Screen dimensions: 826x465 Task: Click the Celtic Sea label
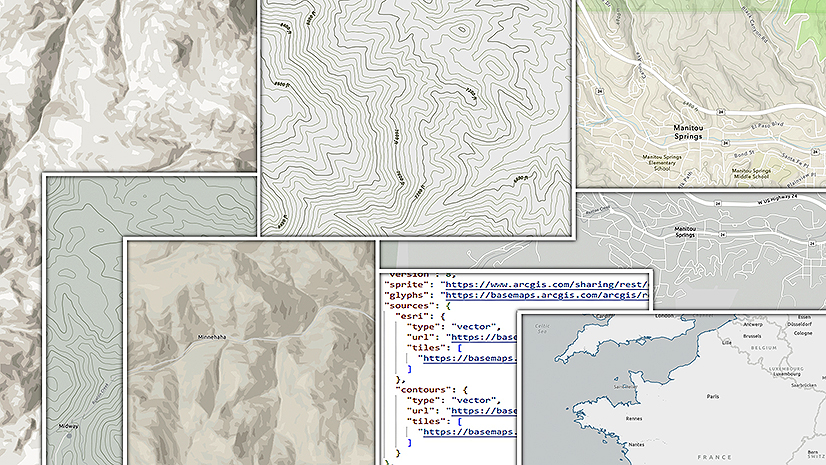pyautogui.click(x=543, y=329)
